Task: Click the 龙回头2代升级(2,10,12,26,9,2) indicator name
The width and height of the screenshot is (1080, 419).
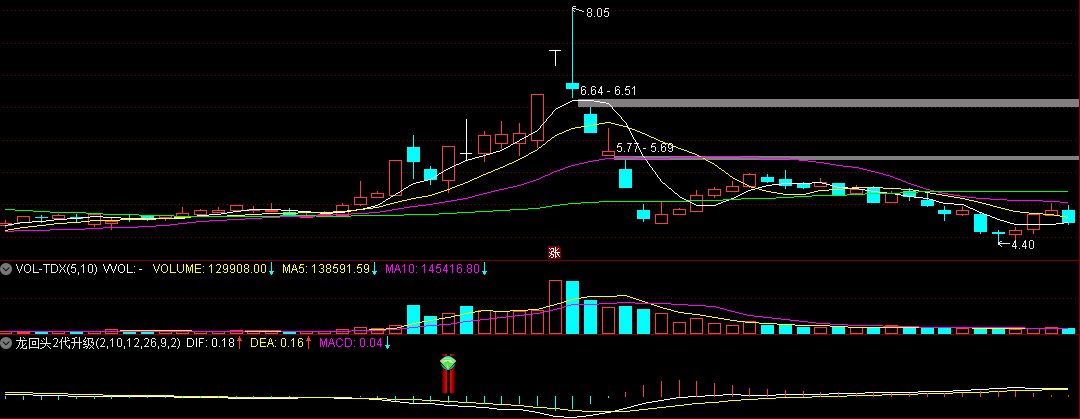Action: 98,343
